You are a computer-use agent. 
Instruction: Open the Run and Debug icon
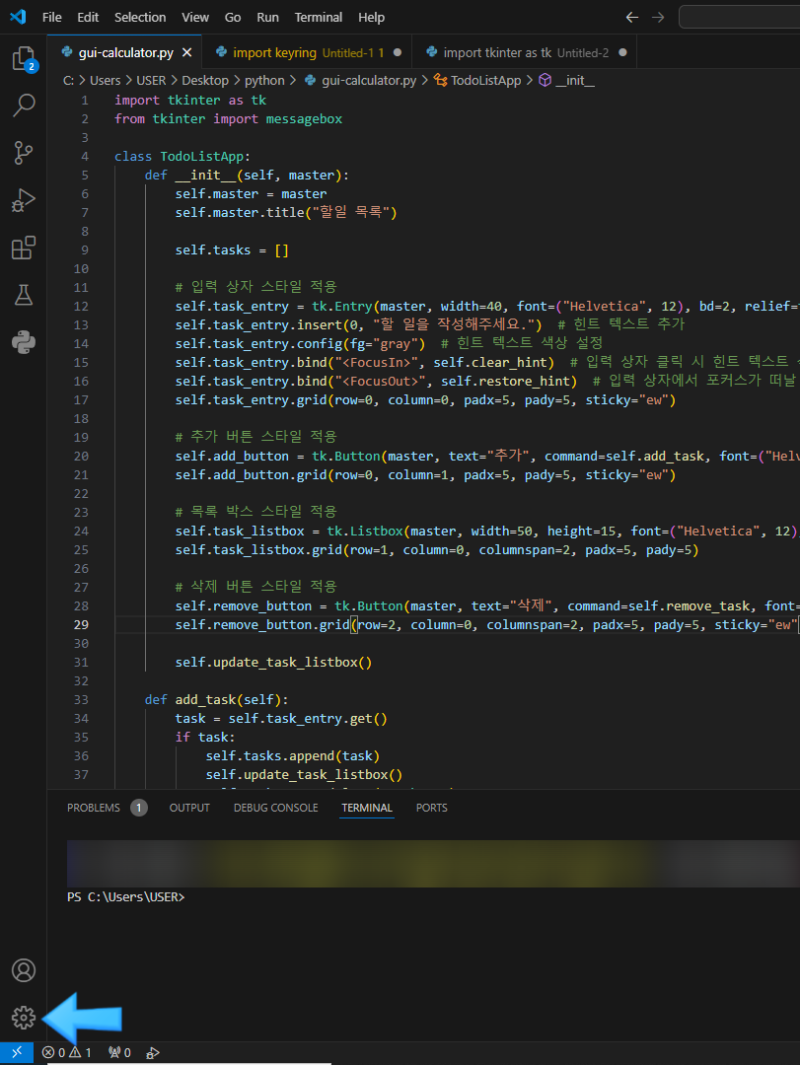point(24,198)
